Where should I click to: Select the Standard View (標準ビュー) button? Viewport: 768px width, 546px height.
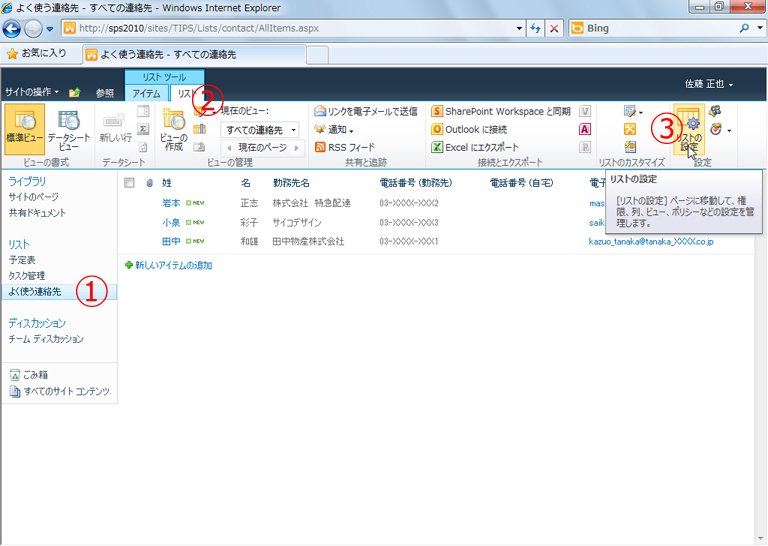[x=24, y=128]
